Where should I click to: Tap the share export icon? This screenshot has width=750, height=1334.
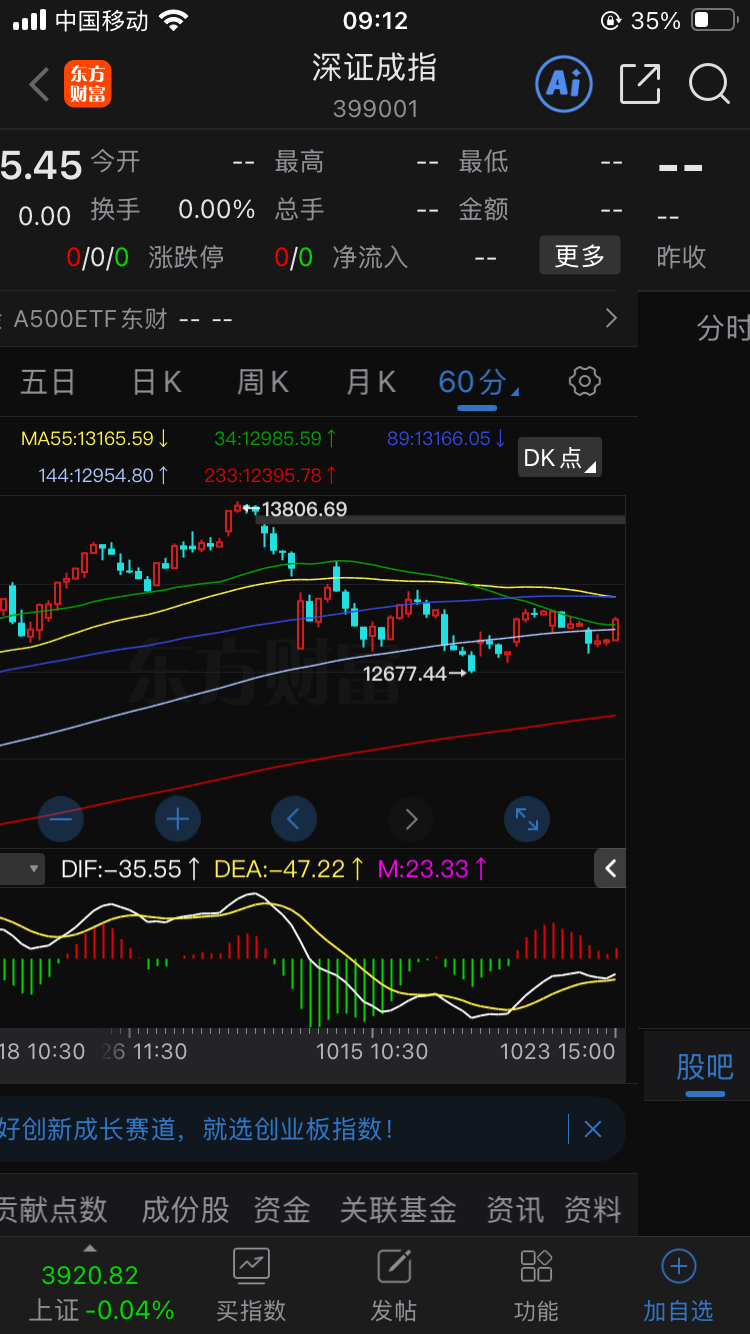click(640, 84)
